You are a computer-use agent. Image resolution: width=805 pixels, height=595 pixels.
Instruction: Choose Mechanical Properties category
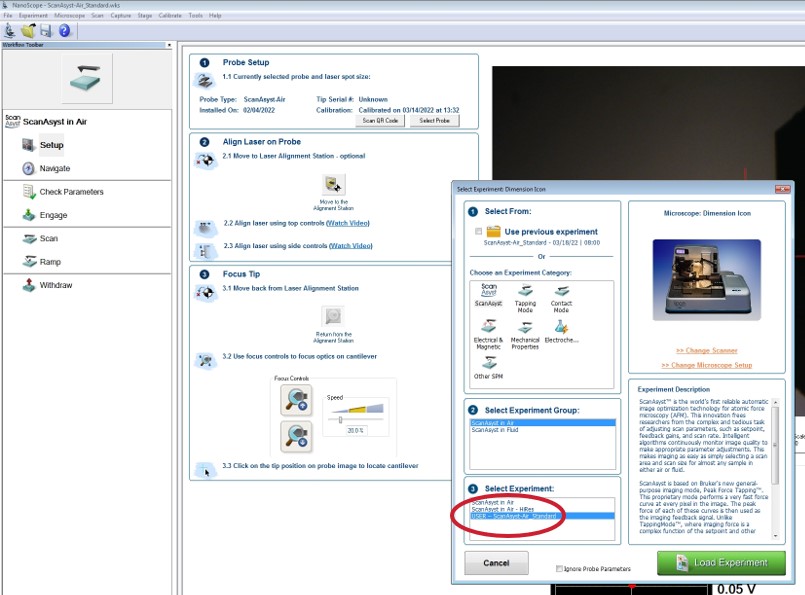click(x=525, y=335)
